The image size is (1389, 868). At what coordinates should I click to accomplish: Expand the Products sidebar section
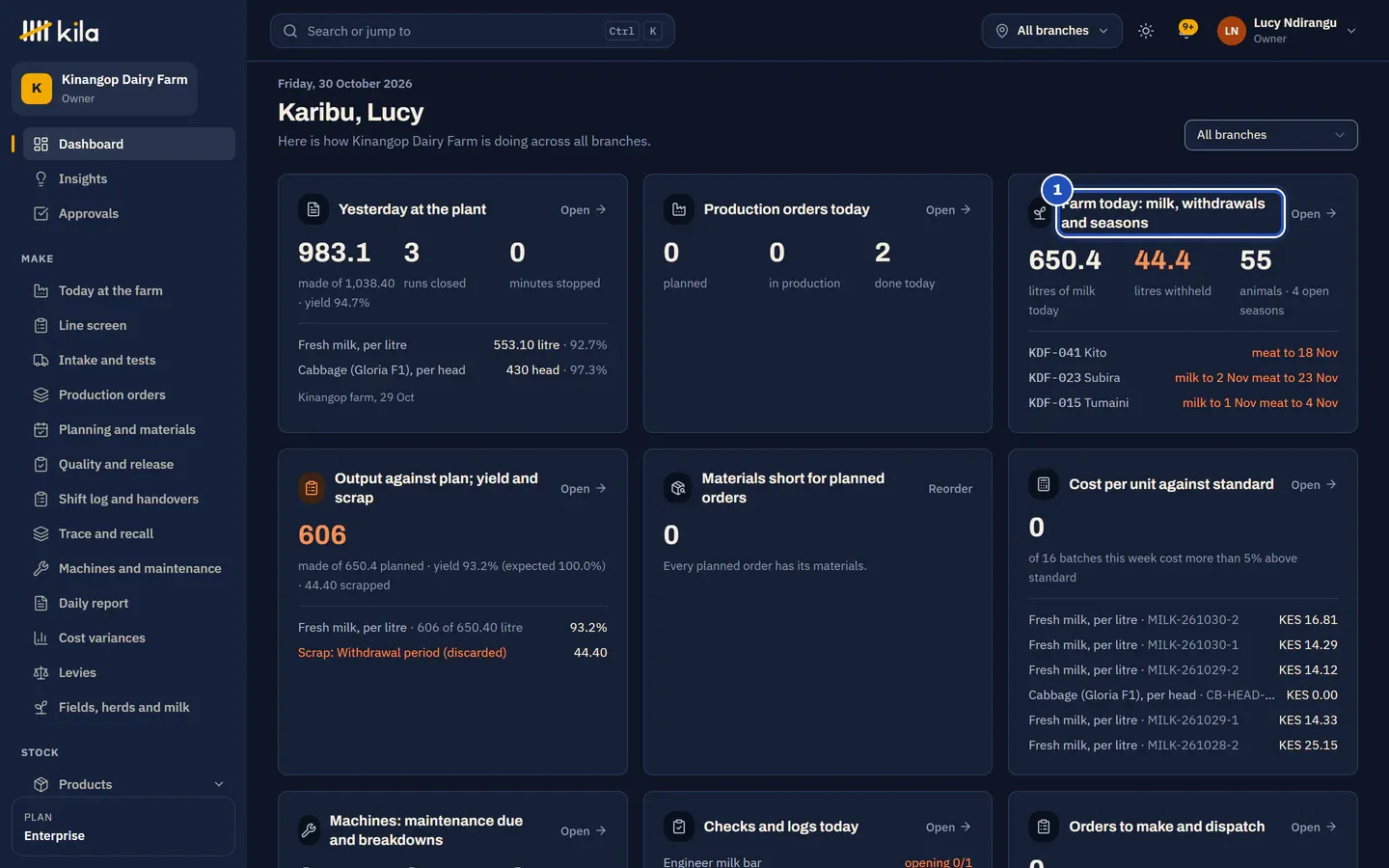pyautogui.click(x=129, y=784)
